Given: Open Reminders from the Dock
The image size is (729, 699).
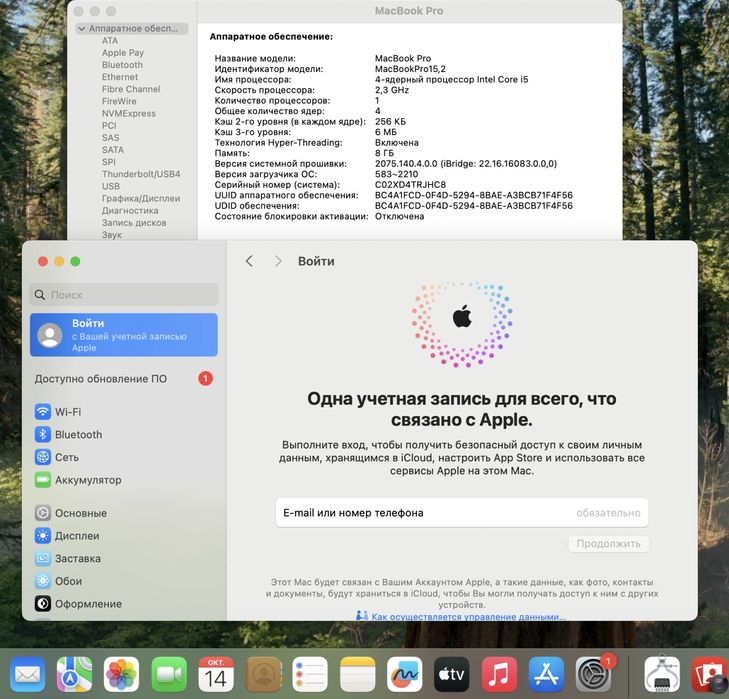Looking at the screenshot, I should (x=310, y=674).
